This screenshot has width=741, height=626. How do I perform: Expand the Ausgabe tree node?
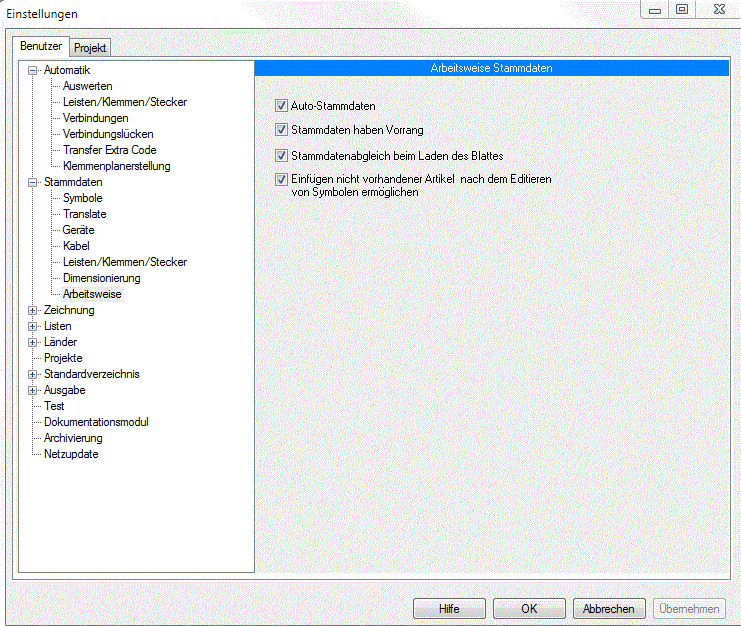(32, 390)
